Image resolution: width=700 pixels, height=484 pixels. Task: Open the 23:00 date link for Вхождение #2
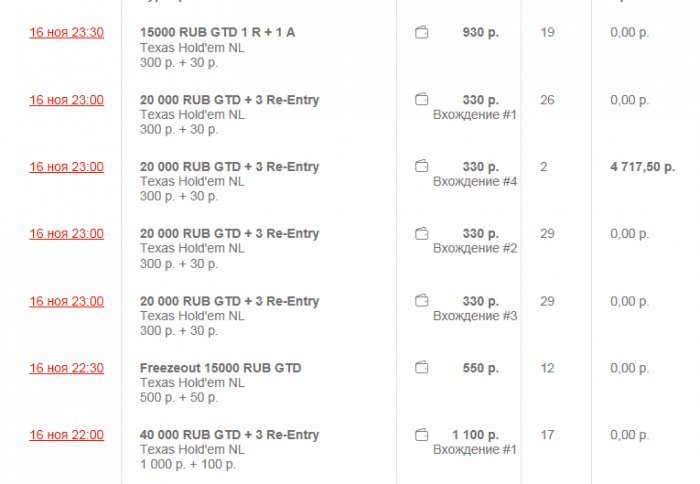click(x=66, y=234)
